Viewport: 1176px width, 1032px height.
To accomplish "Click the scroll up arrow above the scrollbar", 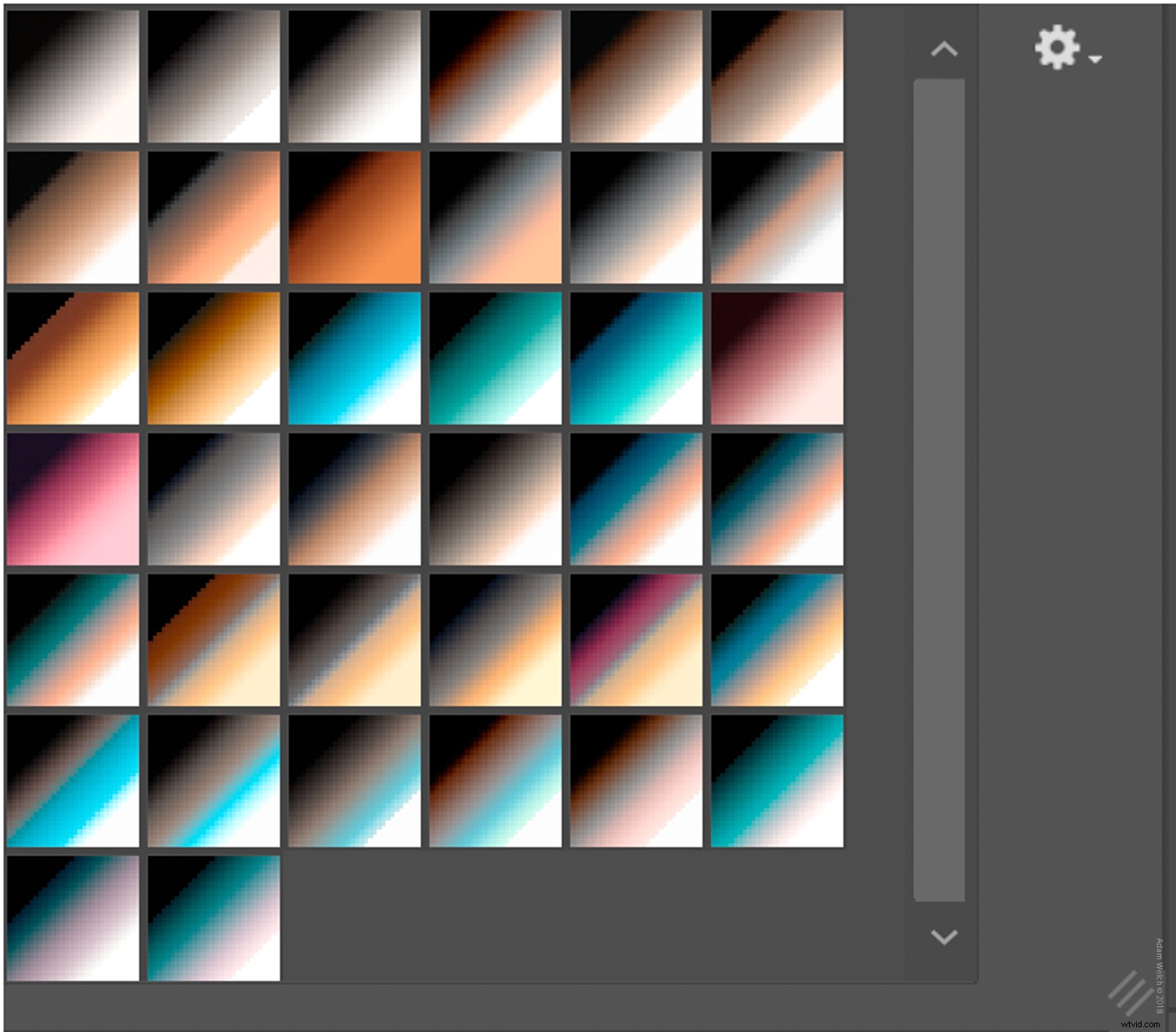I will click(x=943, y=50).
